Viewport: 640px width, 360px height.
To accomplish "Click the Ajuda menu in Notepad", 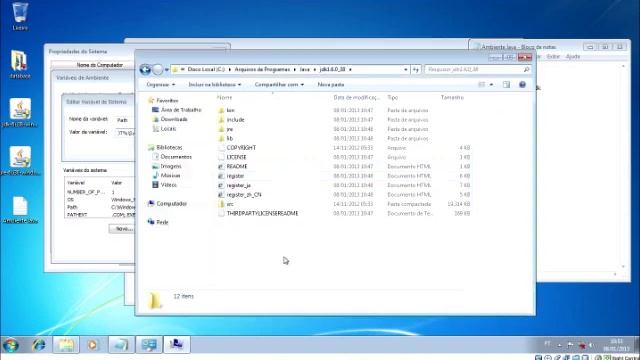I will coord(573,57).
